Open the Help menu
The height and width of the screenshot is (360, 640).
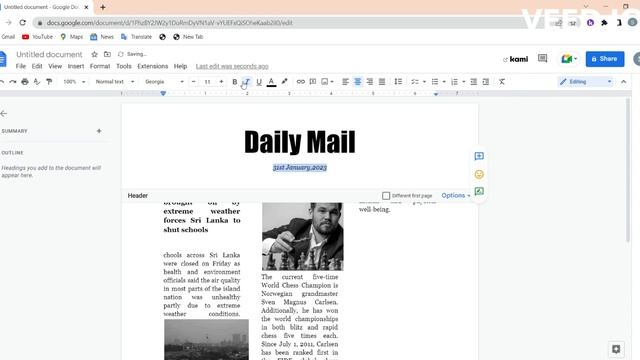click(x=180, y=66)
